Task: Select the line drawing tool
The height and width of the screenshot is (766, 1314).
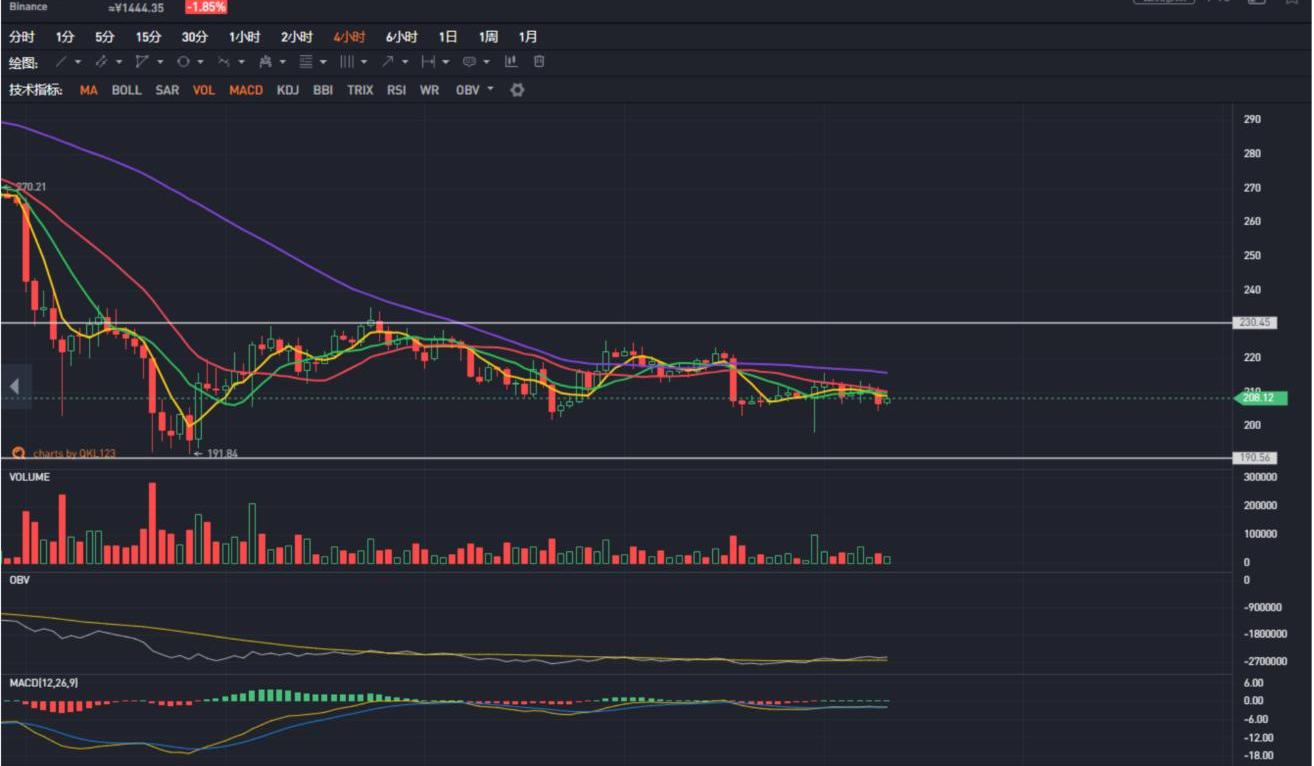Action: coord(61,62)
